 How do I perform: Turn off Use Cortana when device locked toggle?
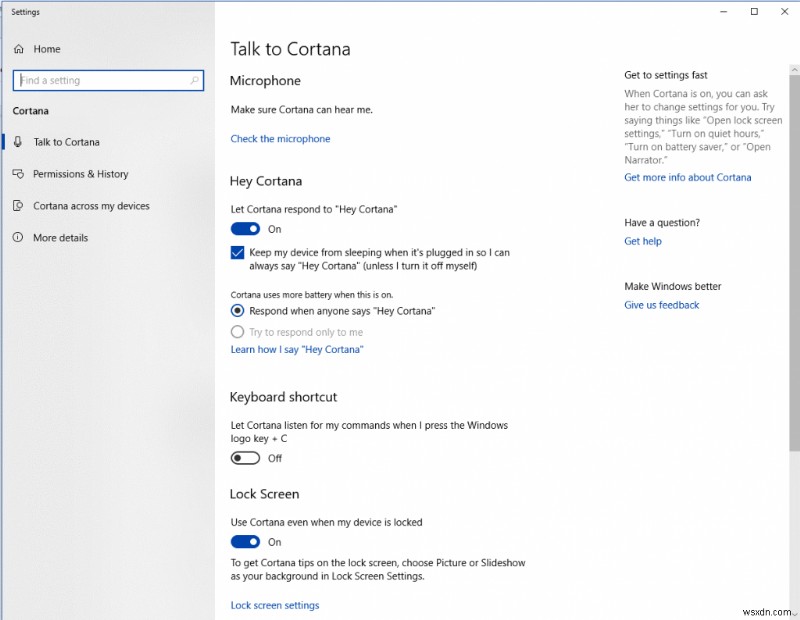(x=245, y=542)
